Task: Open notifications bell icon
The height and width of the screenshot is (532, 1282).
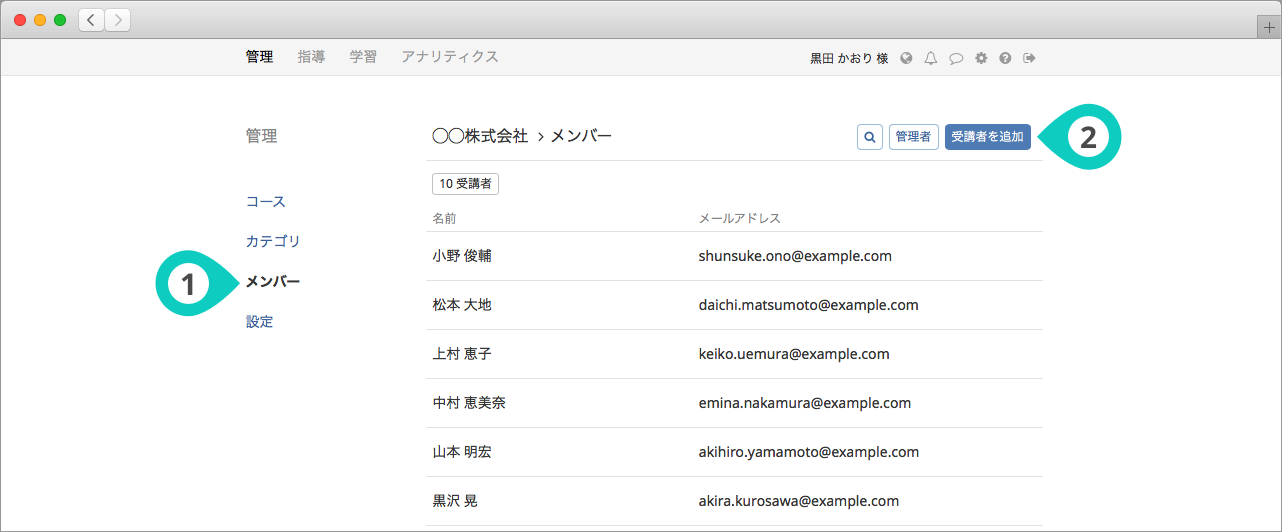Action: point(930,58)
